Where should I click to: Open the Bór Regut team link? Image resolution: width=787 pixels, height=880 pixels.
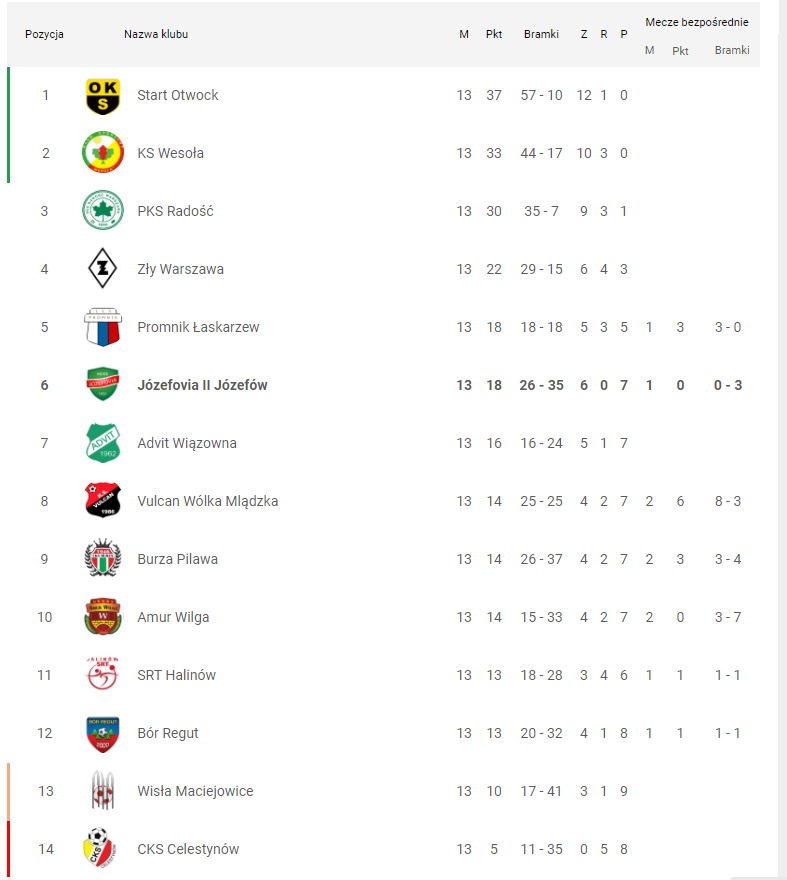point(168,734)
